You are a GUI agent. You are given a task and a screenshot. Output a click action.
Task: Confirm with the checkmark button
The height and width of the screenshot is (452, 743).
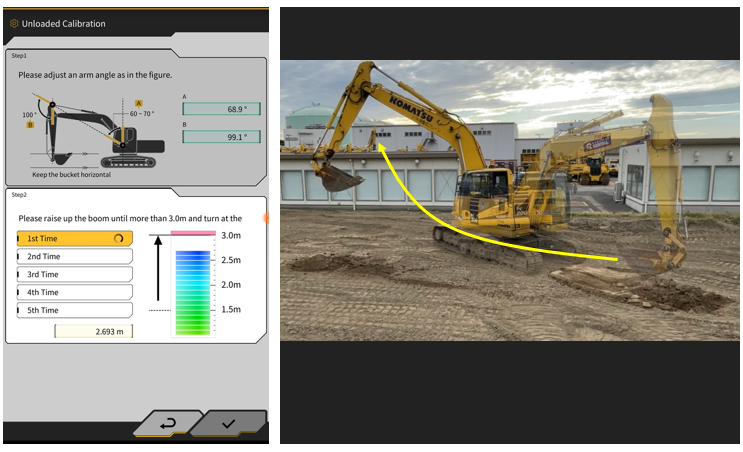[228, 423]
